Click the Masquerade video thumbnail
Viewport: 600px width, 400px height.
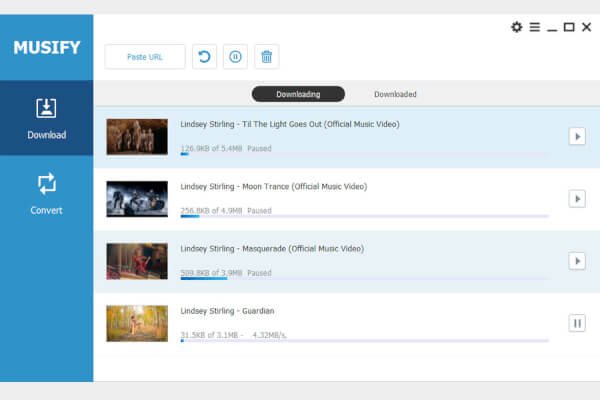pyautogui.click(x=137, y=261)
